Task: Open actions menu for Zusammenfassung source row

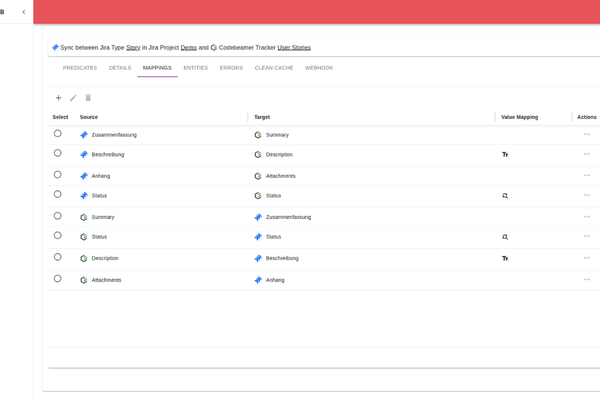Action: [587, 134]
